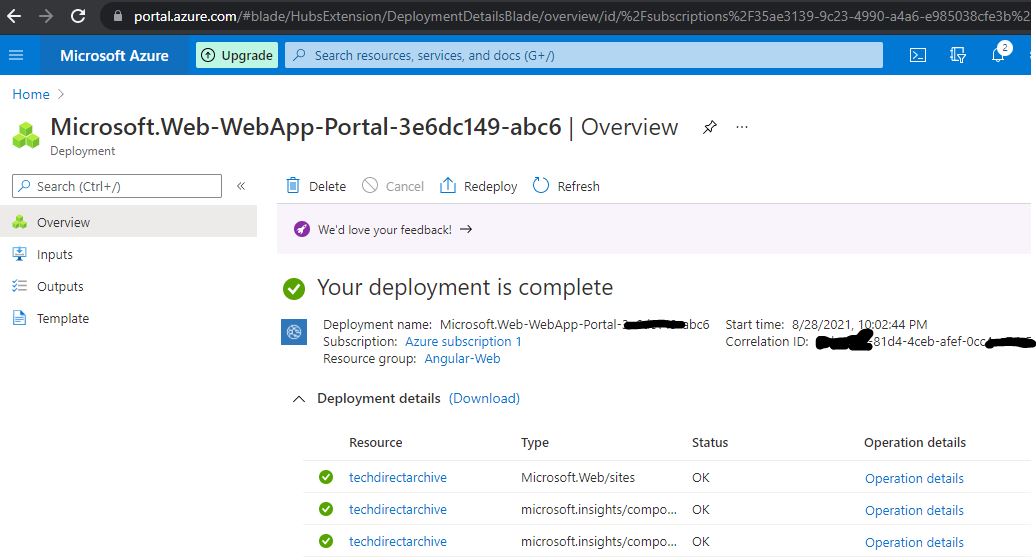Download the deployment details
This screenshot has height=560, width=1036.
[484, 398]
